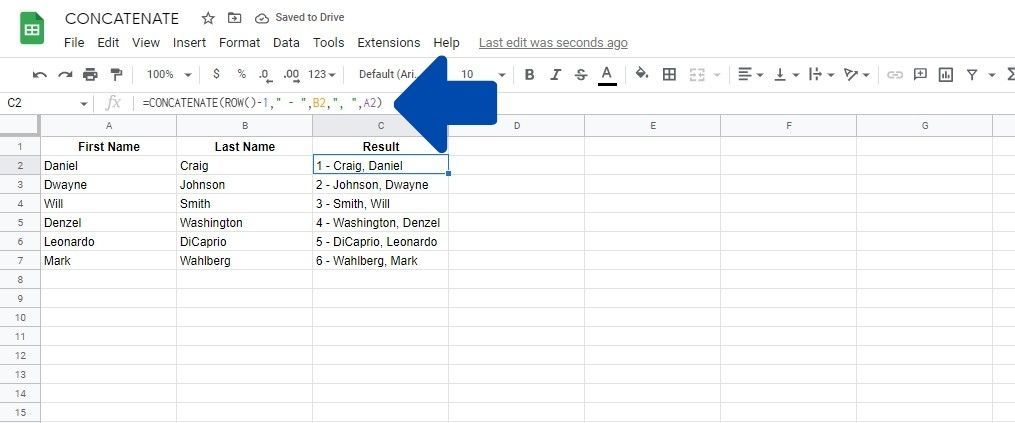
Task: Select cell with First Name header
Action: 109,146
